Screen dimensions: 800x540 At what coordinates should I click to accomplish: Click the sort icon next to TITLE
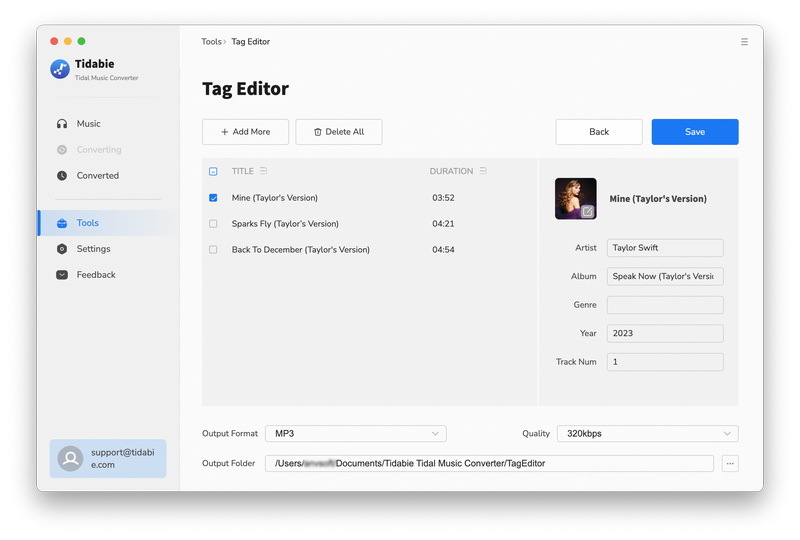(x=263, y=170)
